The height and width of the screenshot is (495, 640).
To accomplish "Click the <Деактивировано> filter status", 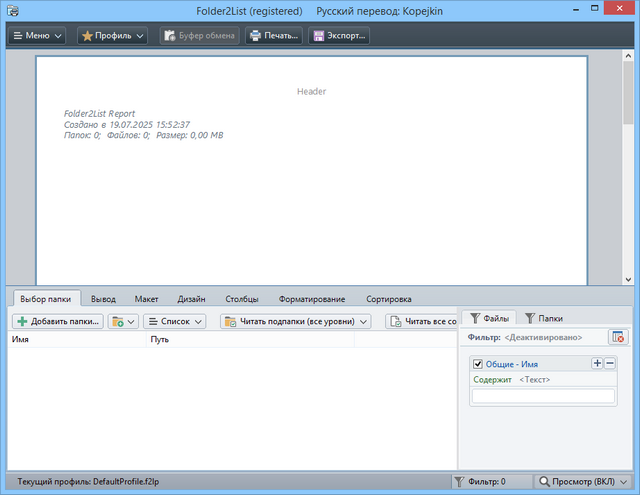I will pyautogui.click(x=543, y=337).
